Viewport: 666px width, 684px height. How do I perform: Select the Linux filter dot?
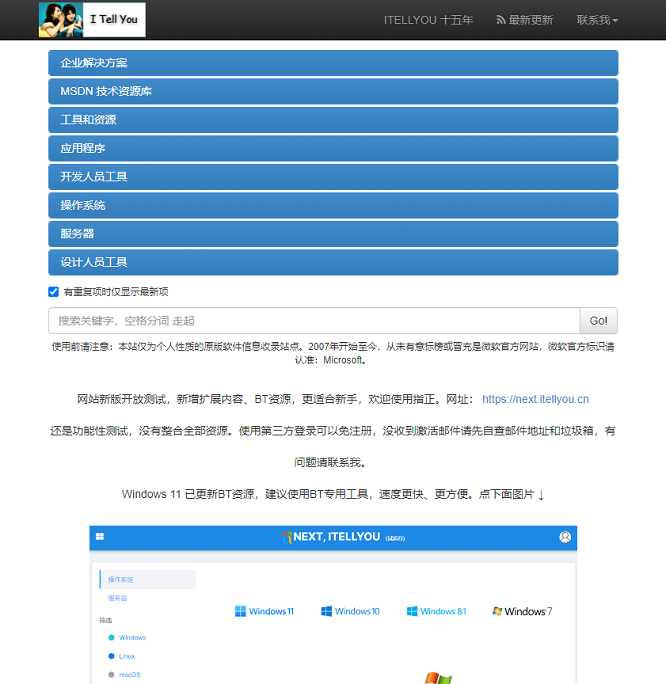pos(111,656)
